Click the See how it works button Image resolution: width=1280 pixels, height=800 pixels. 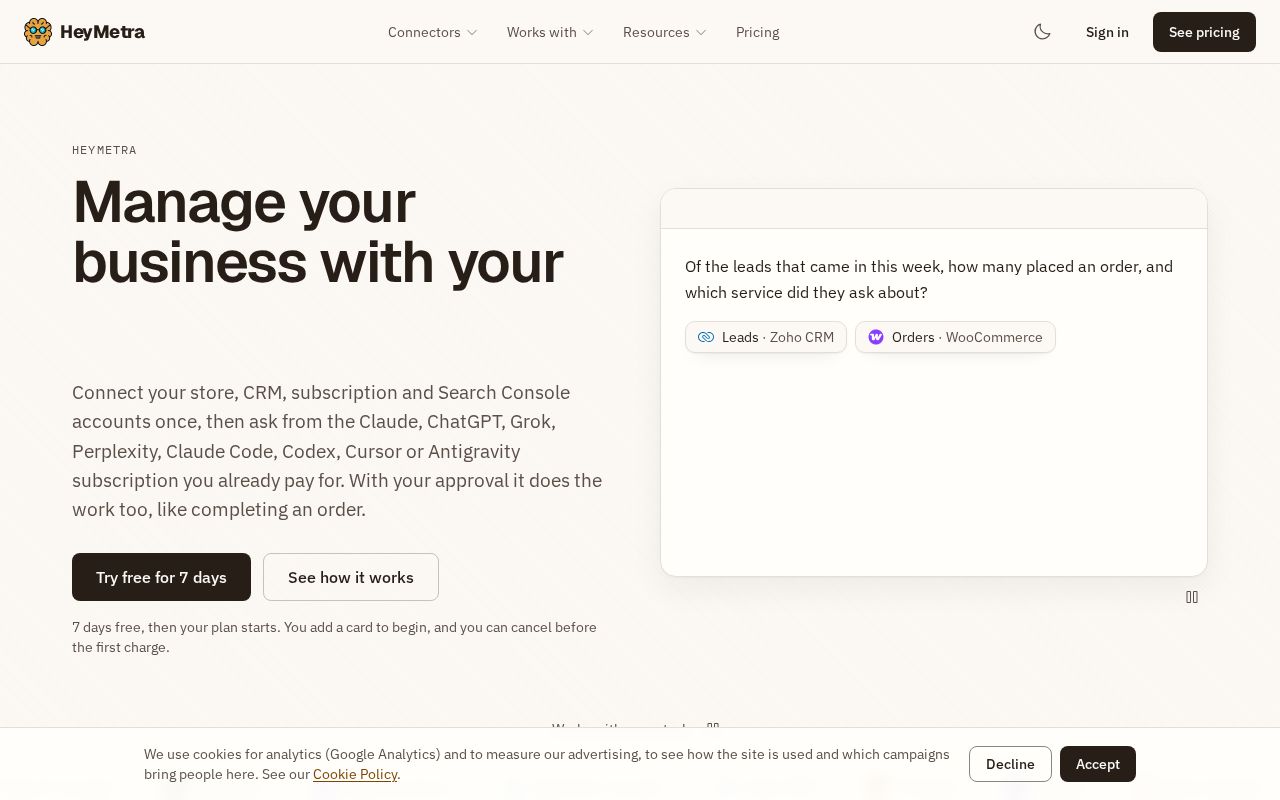click(351, 577)
